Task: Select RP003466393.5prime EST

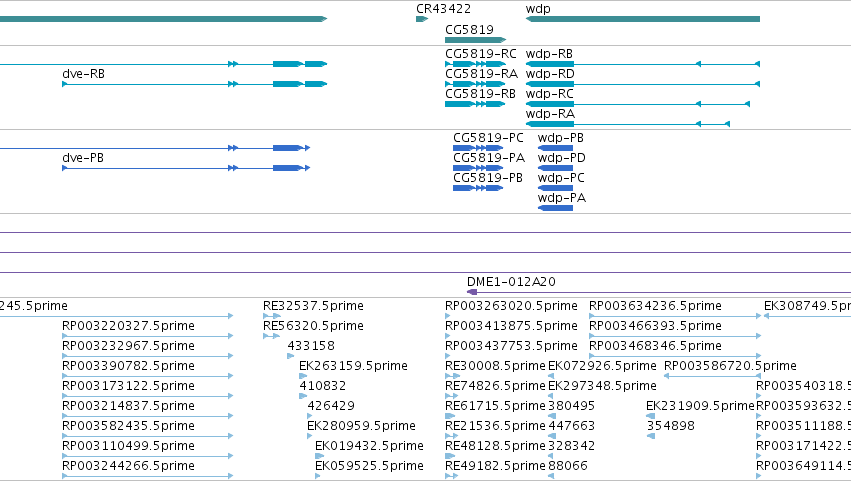Action: point(656,326)
